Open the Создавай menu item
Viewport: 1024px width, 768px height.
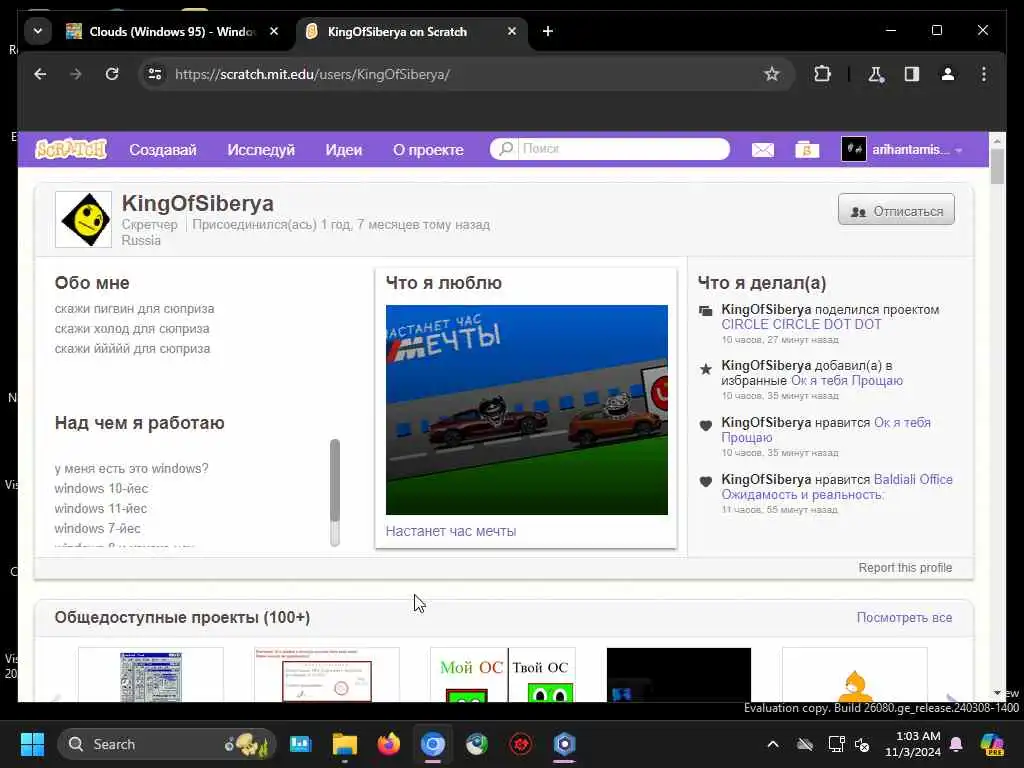point(163,150)
